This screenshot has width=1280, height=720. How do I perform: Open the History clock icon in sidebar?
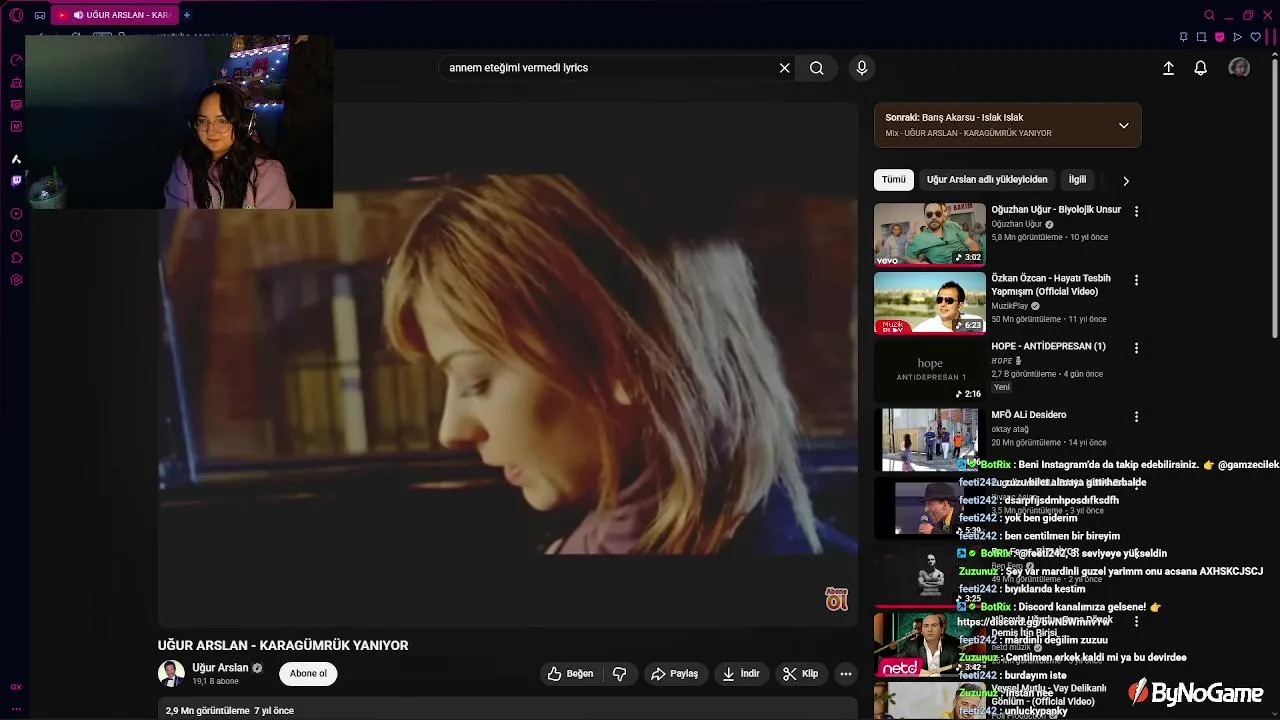16,236
